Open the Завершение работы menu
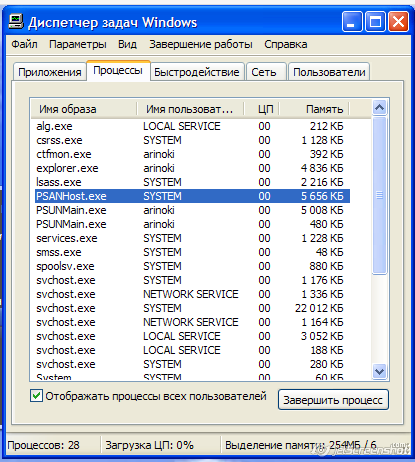This screenshot has height=462, width=415. click(201, 44)
